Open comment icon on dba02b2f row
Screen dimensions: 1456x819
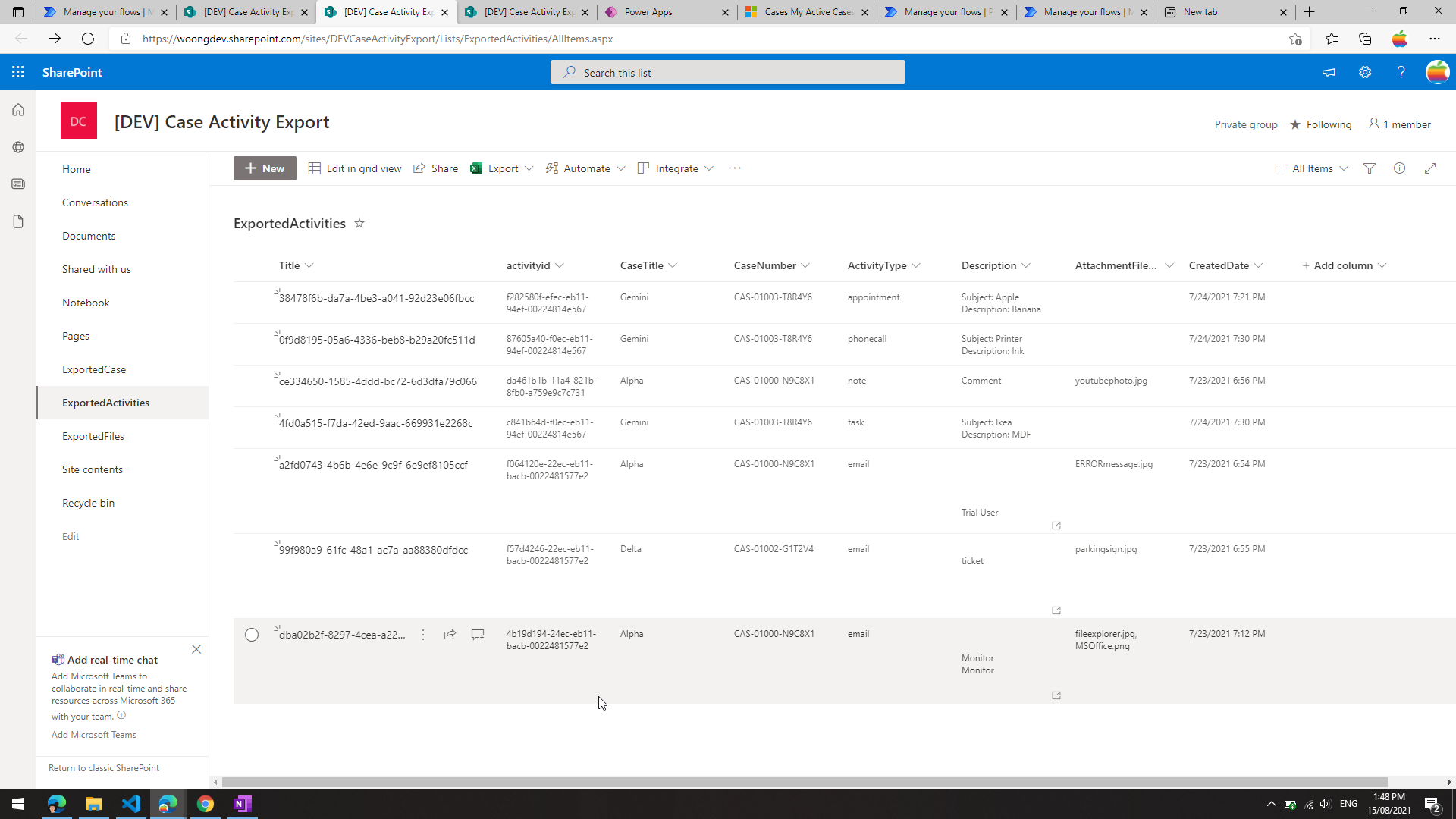tap(478, 635)
